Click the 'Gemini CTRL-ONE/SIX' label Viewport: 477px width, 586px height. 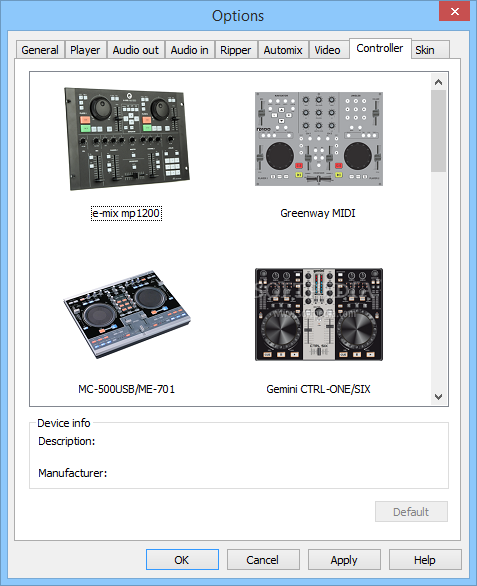pyautogui.click(x=318, y=389)
